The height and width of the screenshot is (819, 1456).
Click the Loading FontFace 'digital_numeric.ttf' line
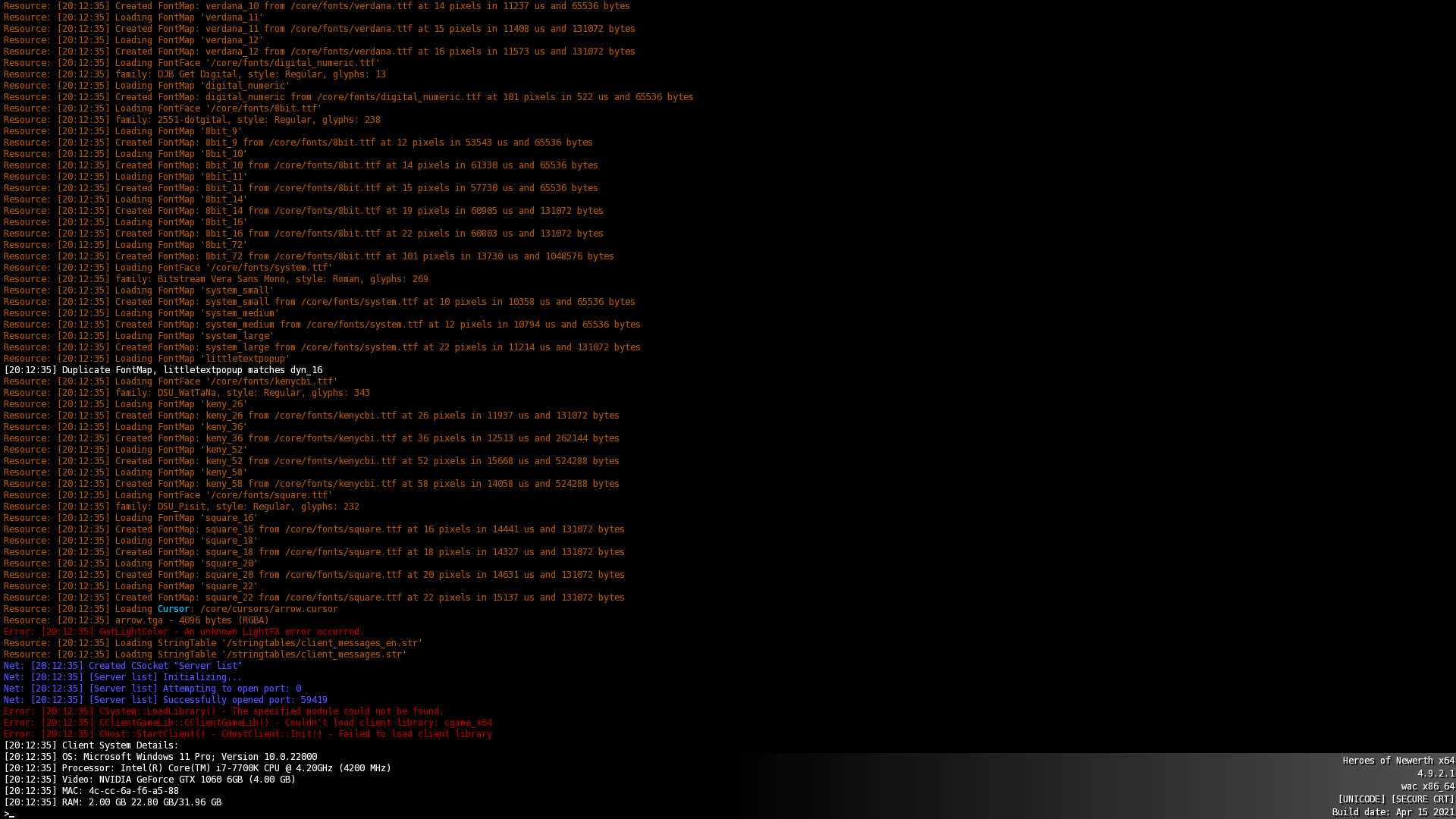(192, 63)
